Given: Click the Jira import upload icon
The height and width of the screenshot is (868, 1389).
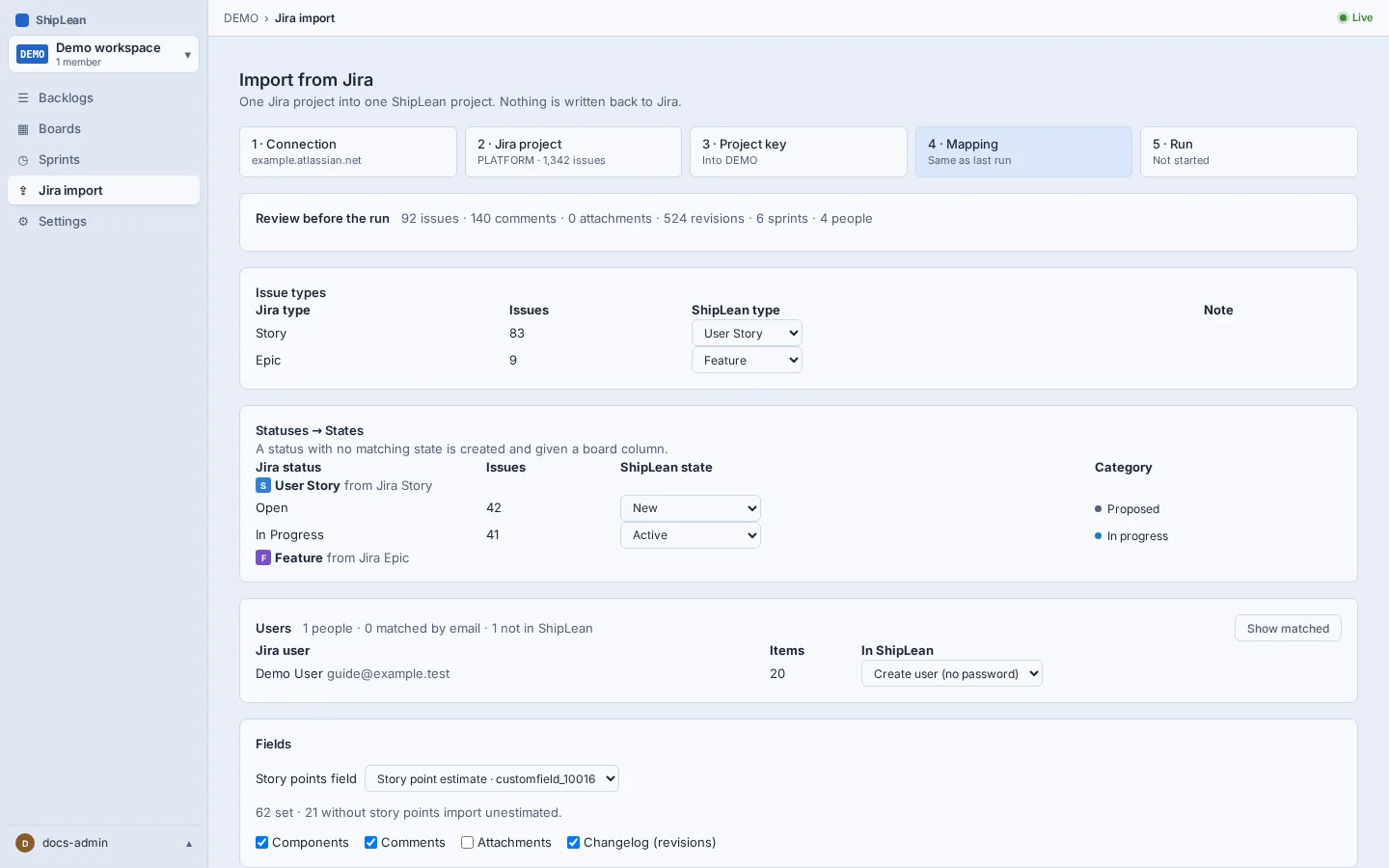Looking at the screenshot, I should (23, 191).
